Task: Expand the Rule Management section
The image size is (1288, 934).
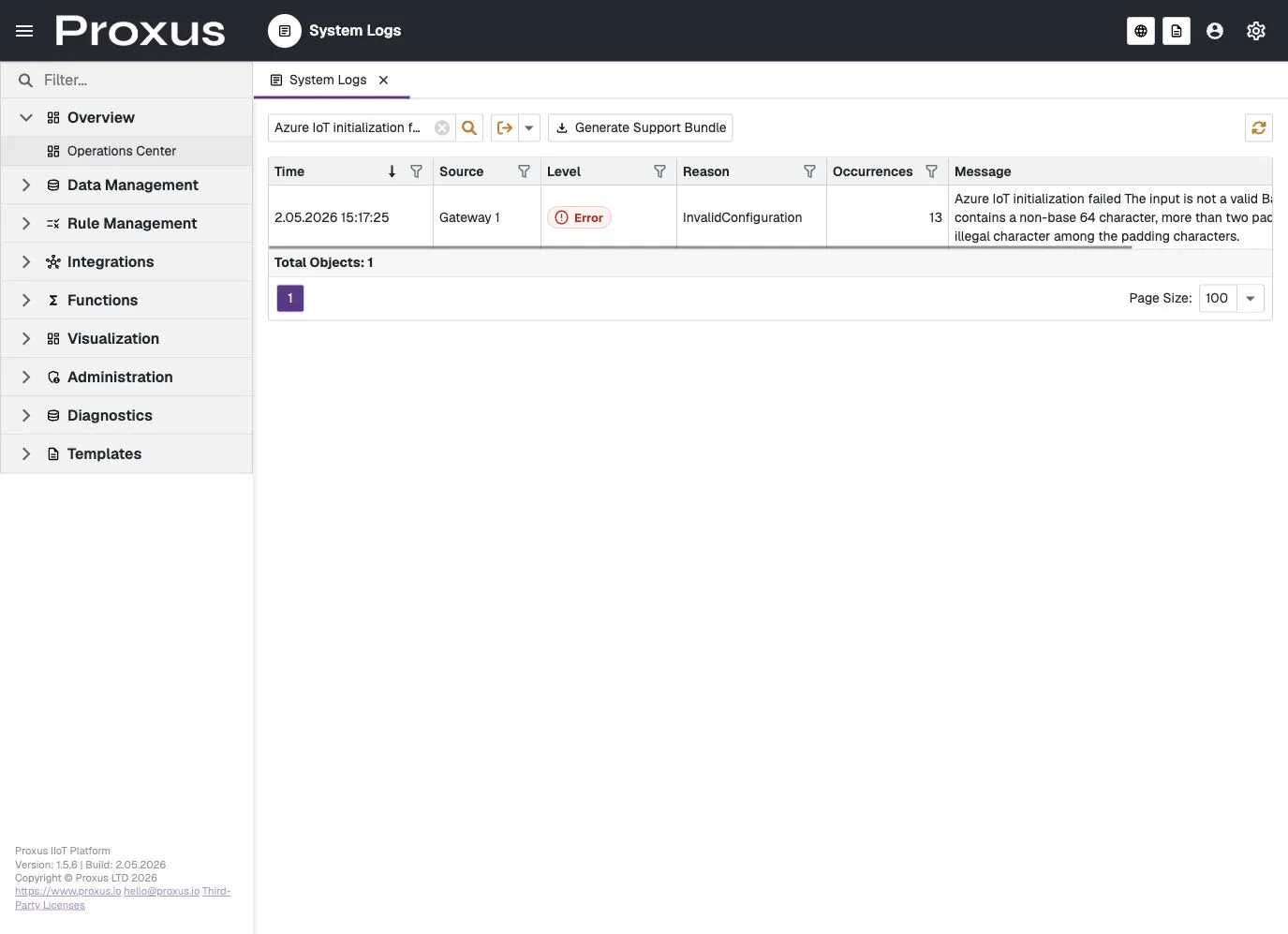Action: [x=26, y=224]
